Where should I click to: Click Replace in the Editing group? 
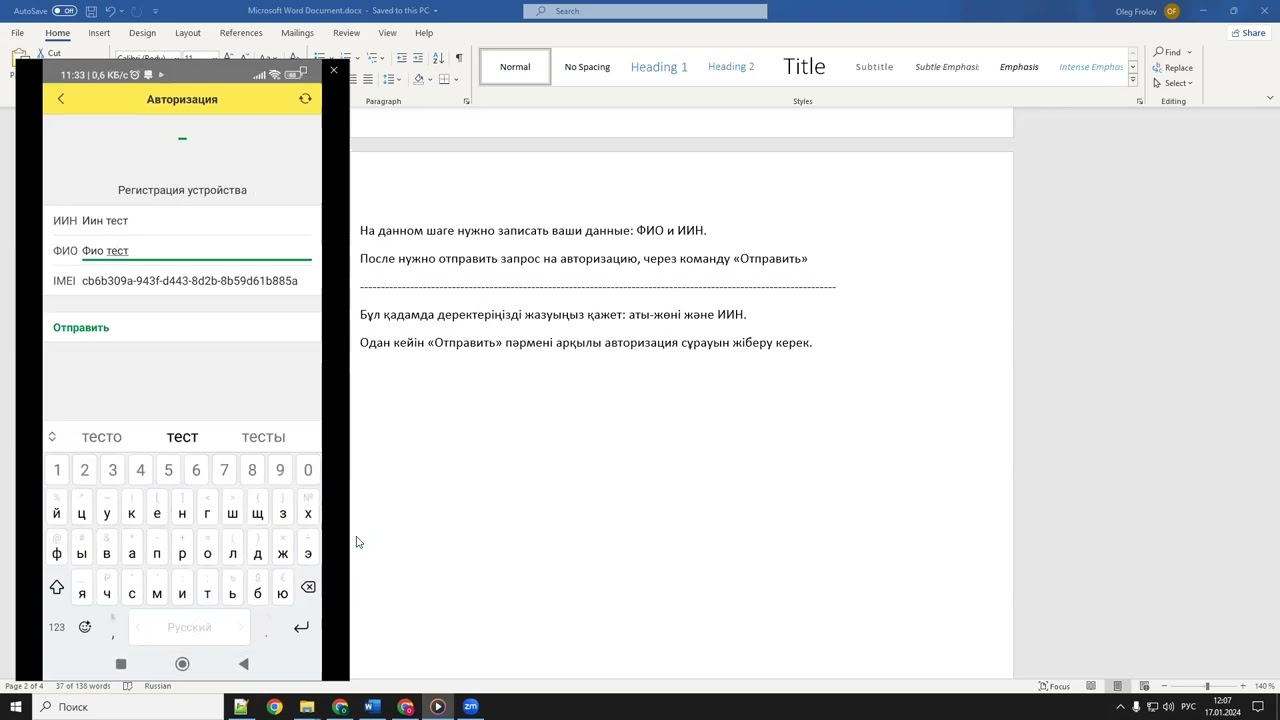[1172, 68]
